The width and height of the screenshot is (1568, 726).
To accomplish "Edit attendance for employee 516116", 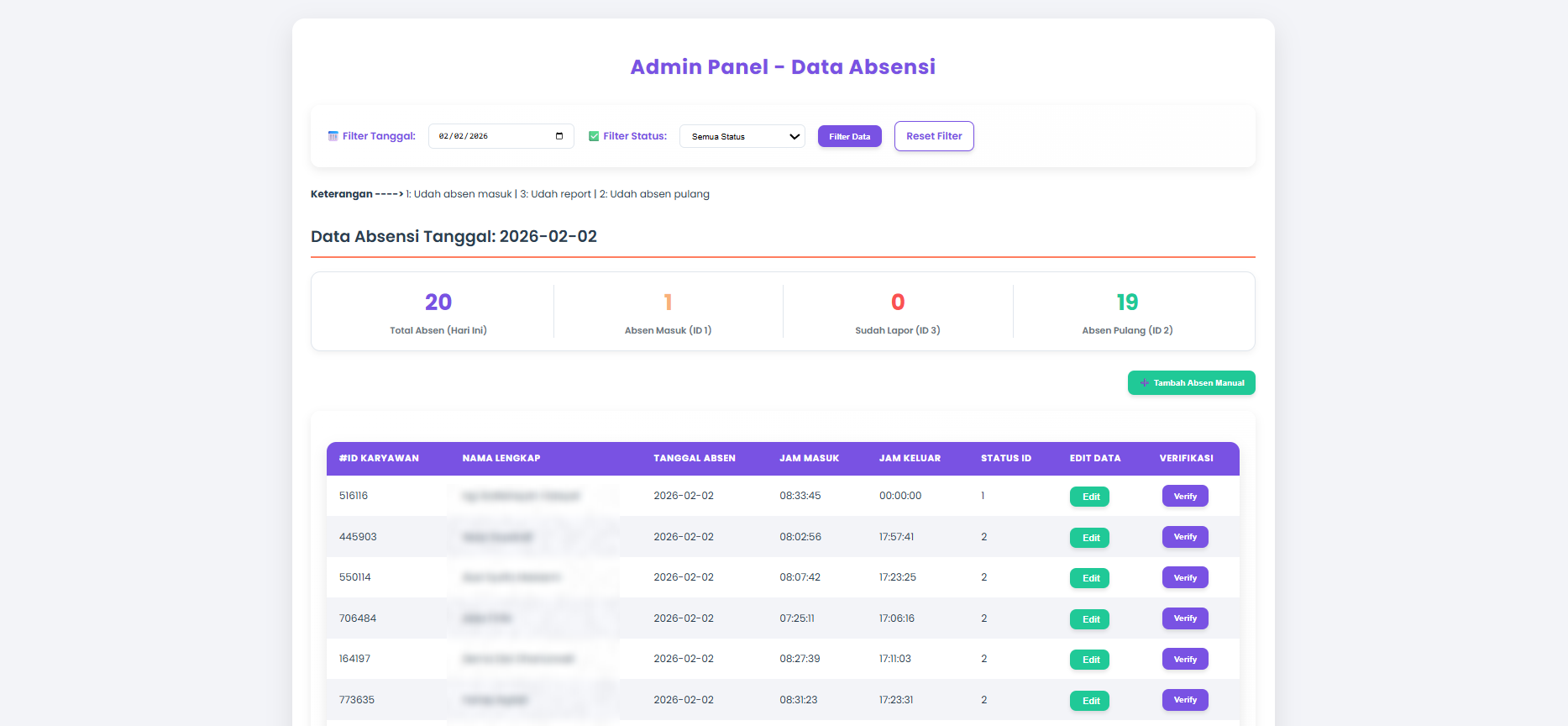I will click(1089, 497).
